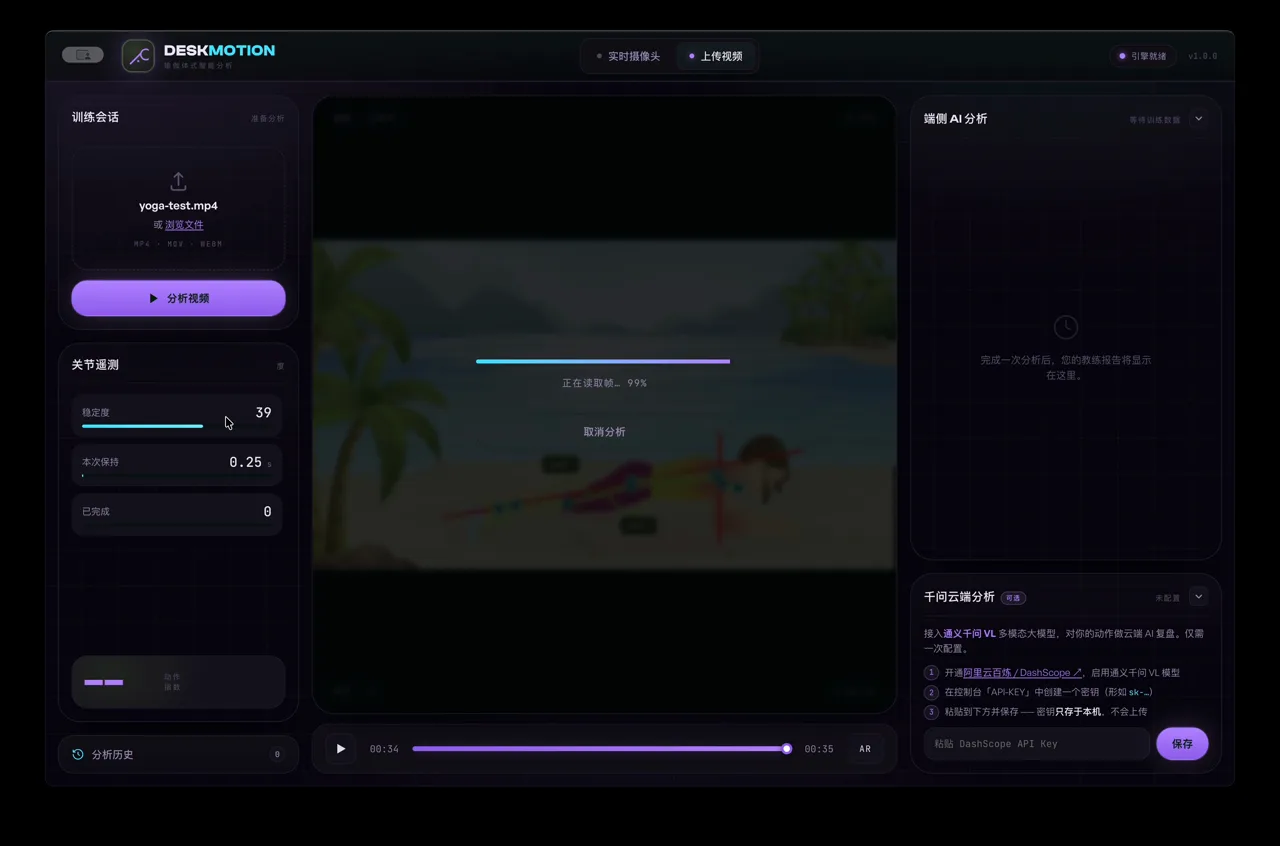Switch to 实时摄像头 live camera mode
The height and width of the screenshot is (846, 1280).
coord(628,56)
